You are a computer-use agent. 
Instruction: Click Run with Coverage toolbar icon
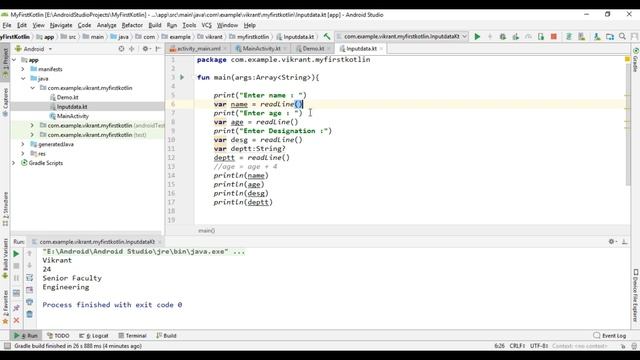(516, 37)
